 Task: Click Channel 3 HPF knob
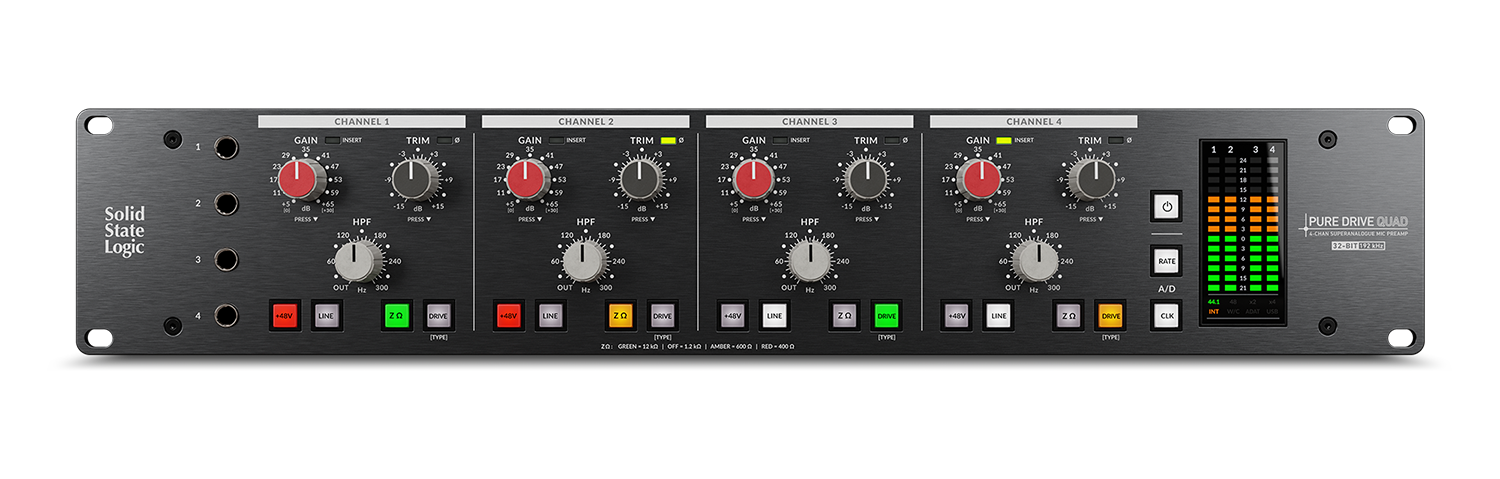(x=809, y=261)
